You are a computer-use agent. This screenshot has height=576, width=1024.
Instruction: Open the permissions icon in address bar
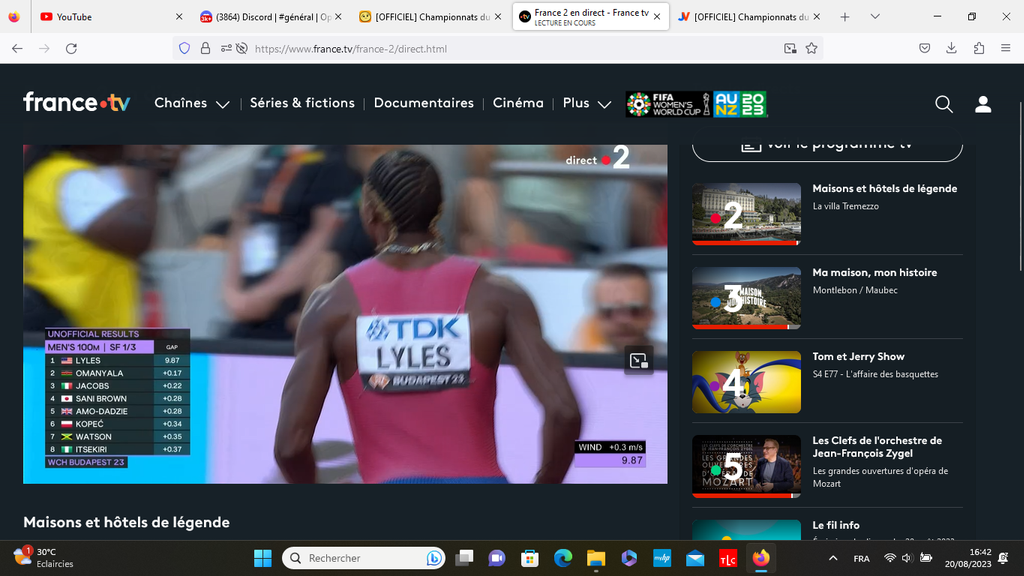pyautogui.click(x=226, y=48)
